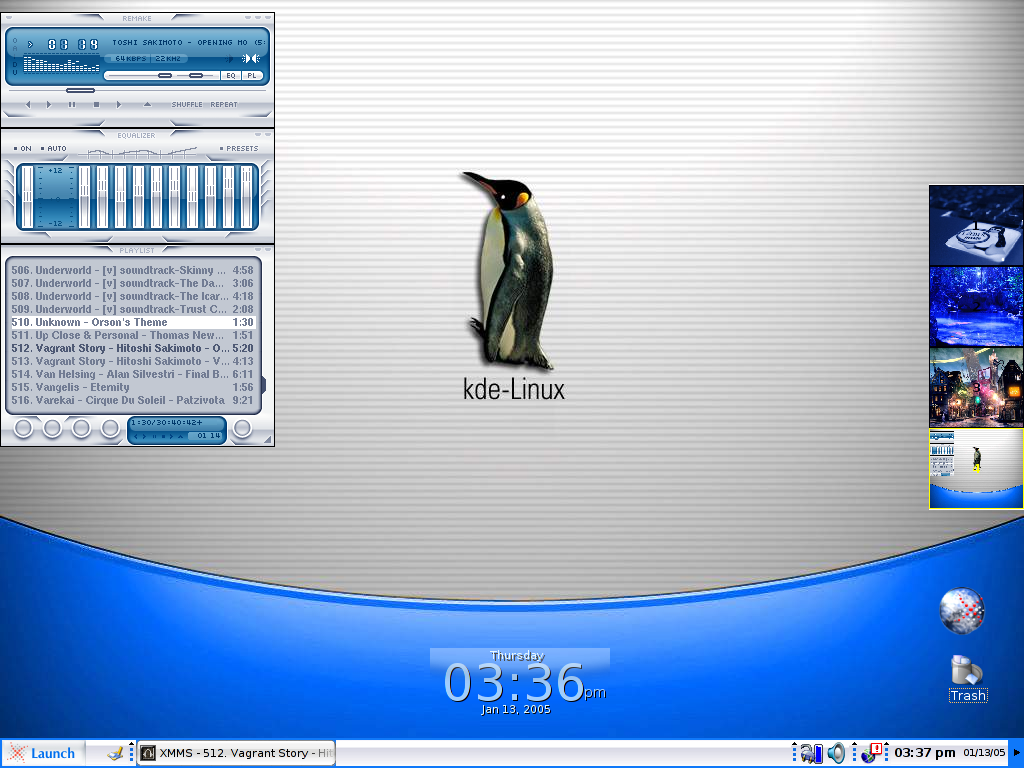Click first round playlist button (add files)
Screen dimensions: 1024x768
(24, 428)
